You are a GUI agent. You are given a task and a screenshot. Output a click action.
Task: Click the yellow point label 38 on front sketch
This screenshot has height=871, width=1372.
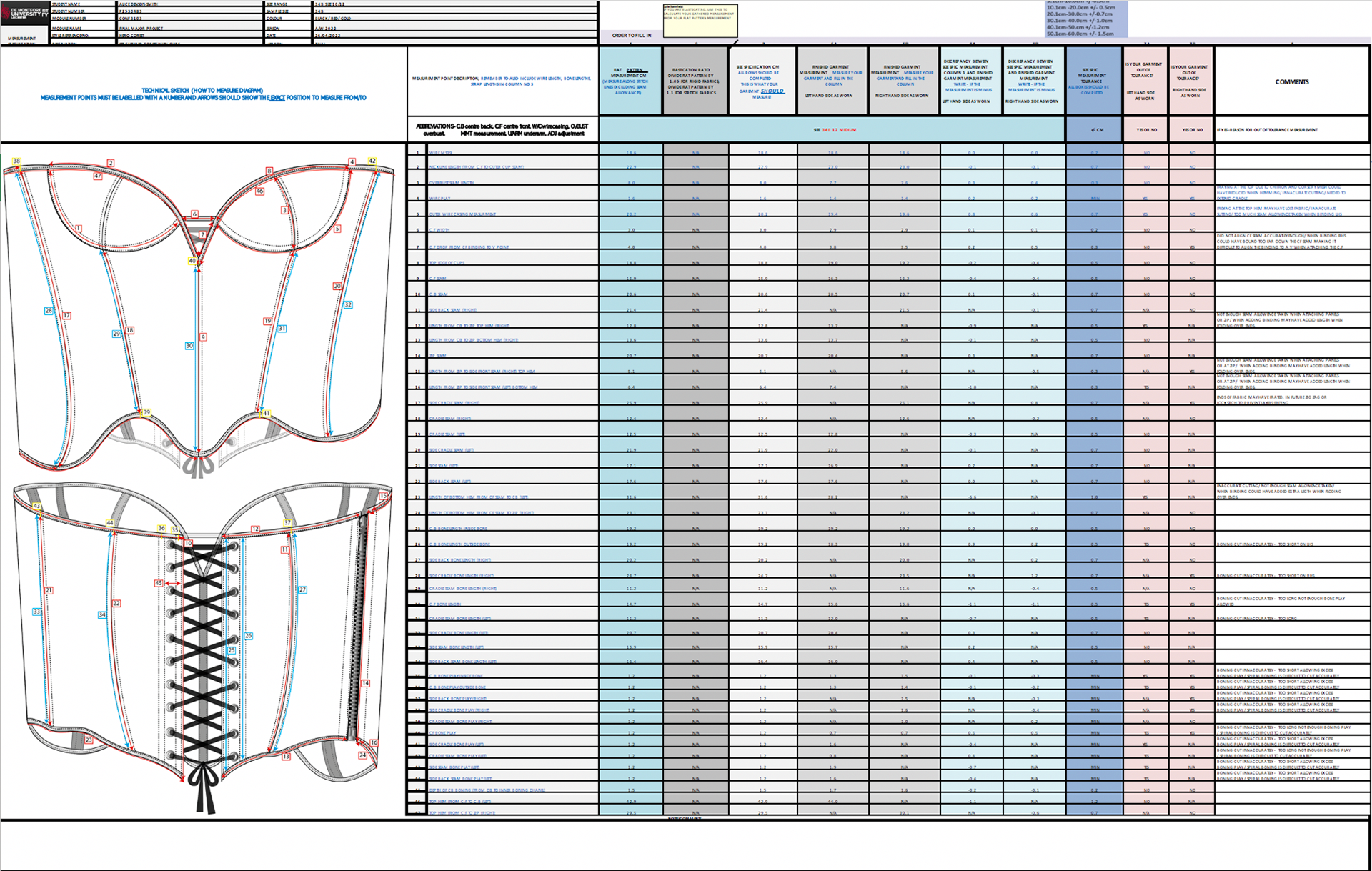(16, 161)
